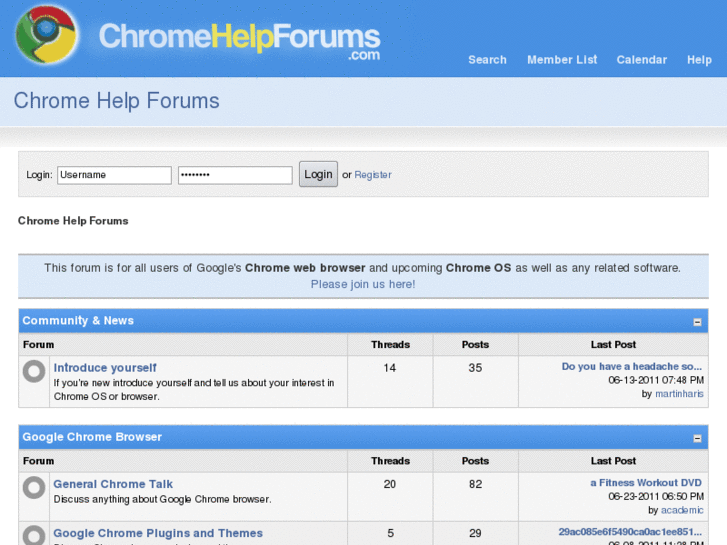
Task: Click the Chrome logo icon in header
Action: pos(46,35)
